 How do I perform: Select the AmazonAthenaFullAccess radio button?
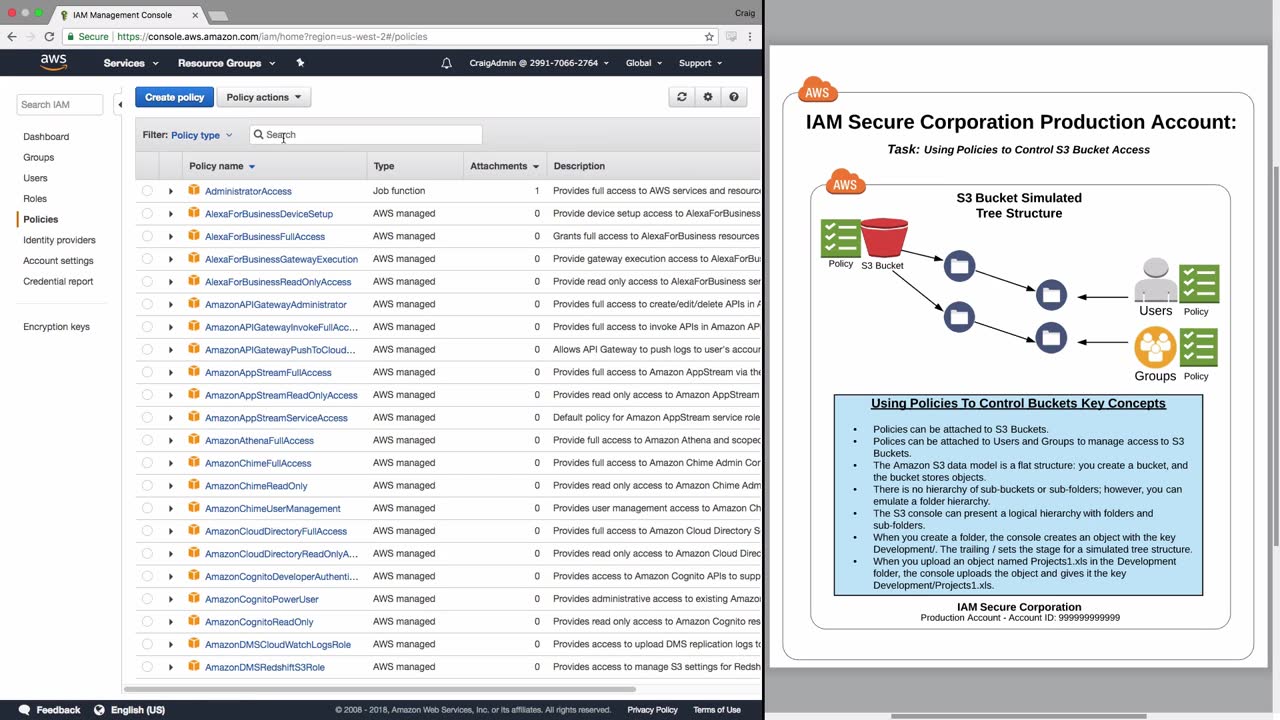pos(147,440)
